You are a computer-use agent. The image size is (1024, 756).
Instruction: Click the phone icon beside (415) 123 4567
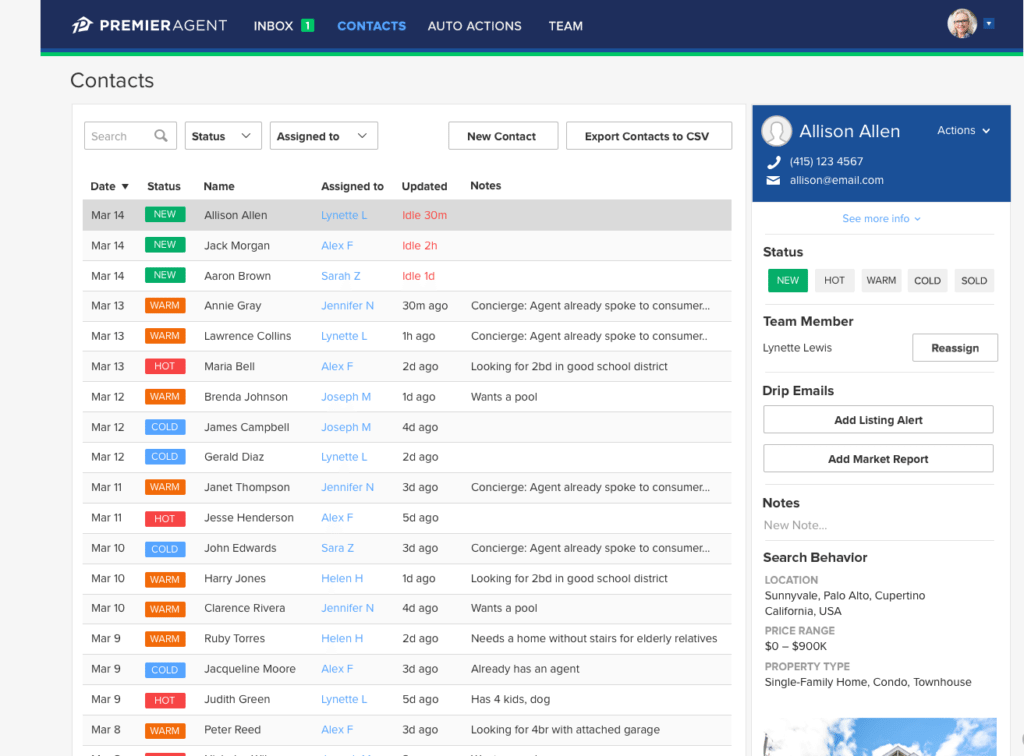tap(772, 161)
